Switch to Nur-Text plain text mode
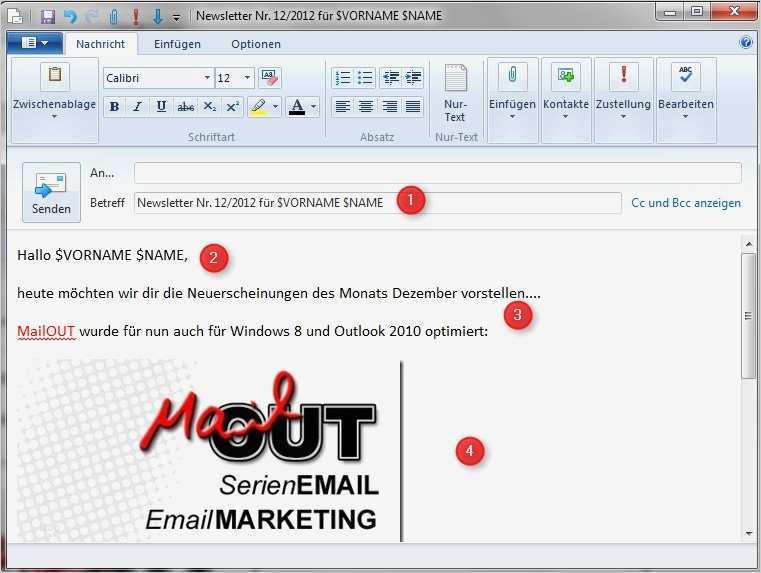 click(x=455, y=93)
